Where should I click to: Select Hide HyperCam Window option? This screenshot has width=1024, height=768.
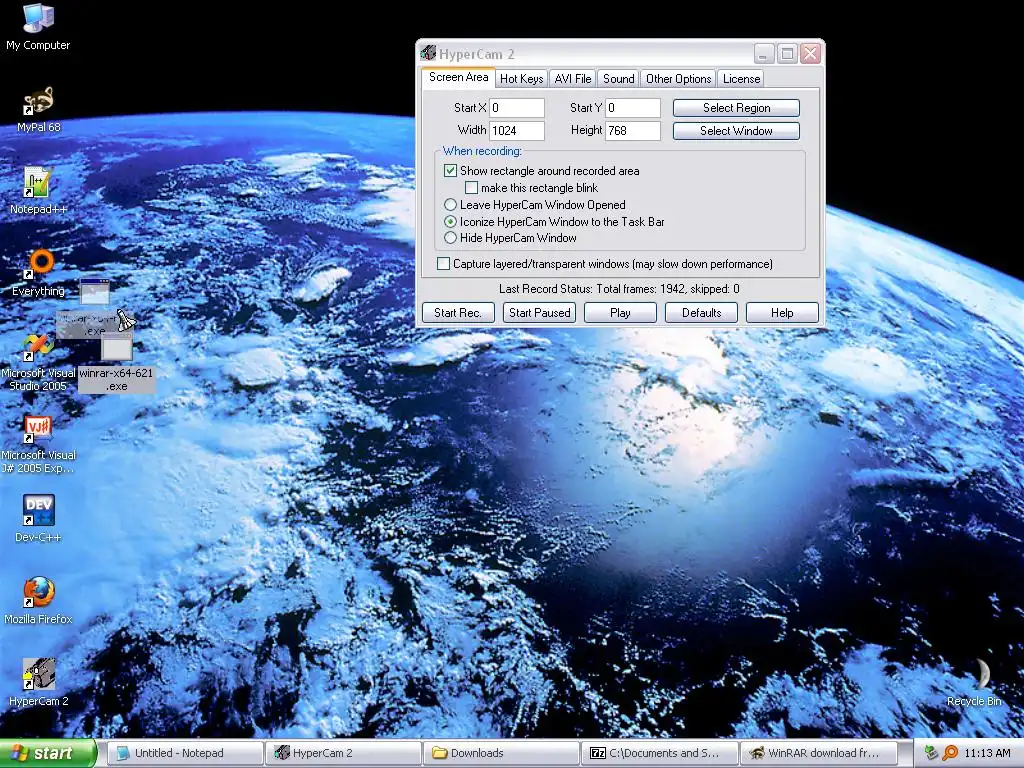(450, 238)
